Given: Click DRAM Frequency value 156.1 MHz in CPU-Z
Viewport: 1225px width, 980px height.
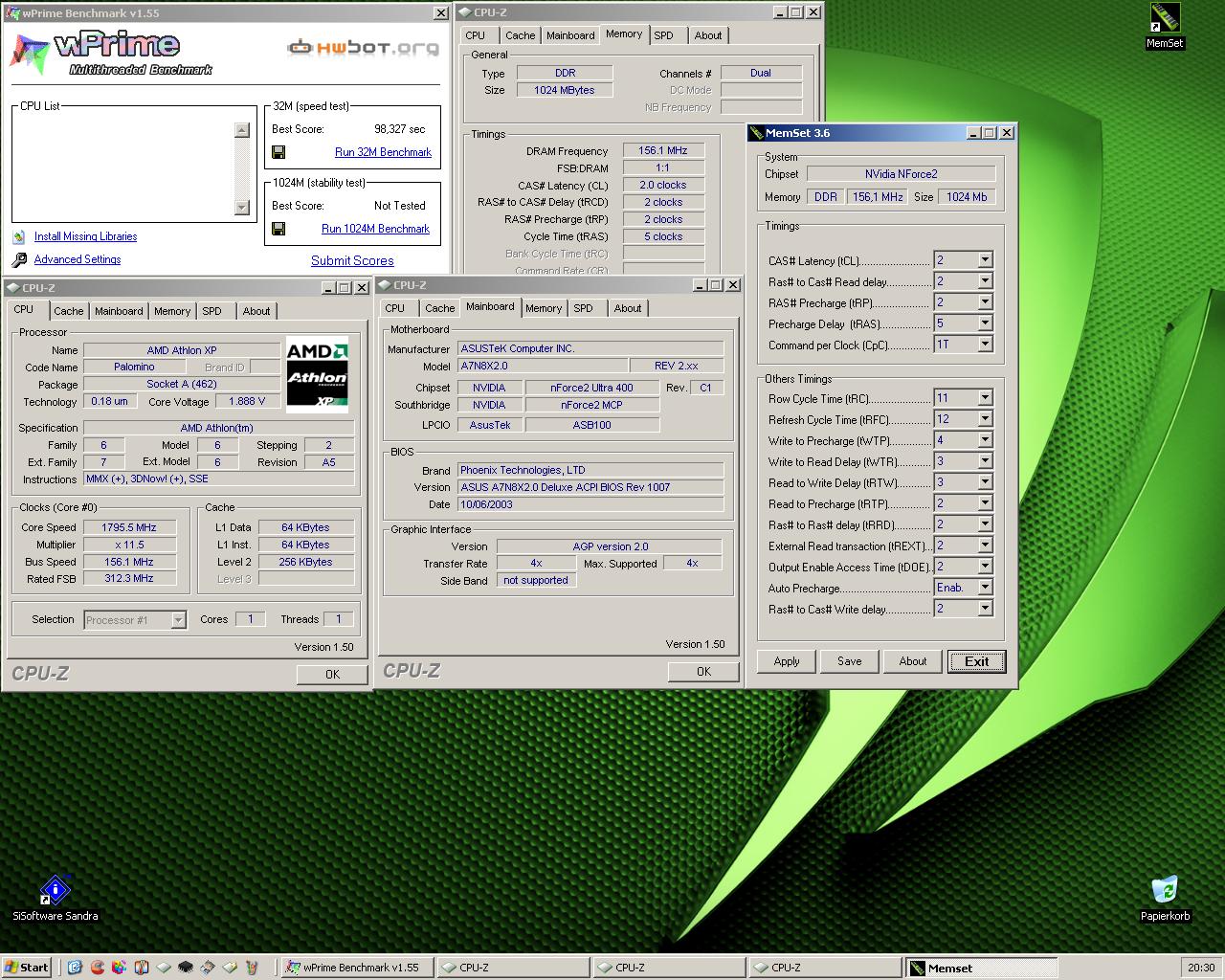Looking at the screenshot, I should 663,150.
